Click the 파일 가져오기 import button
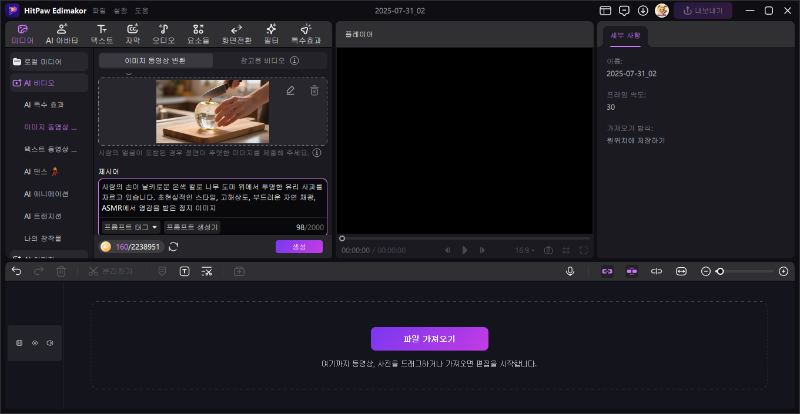This screenshot has width=800, height=414. [x=430, y=339]
